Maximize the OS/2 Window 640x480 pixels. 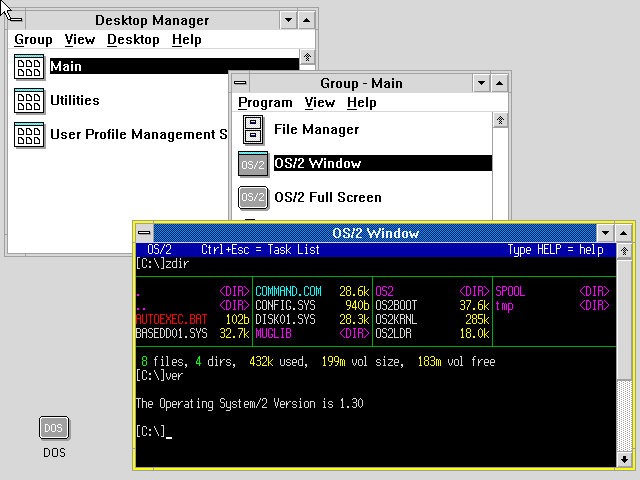623,233
